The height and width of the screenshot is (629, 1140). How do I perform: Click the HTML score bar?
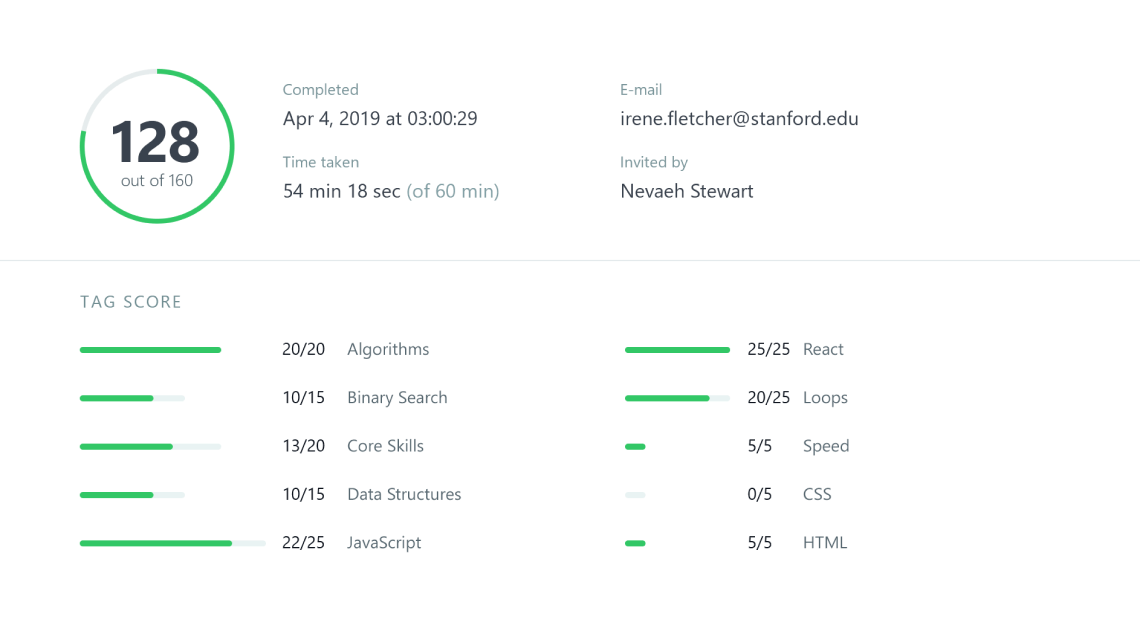point(635,543)
